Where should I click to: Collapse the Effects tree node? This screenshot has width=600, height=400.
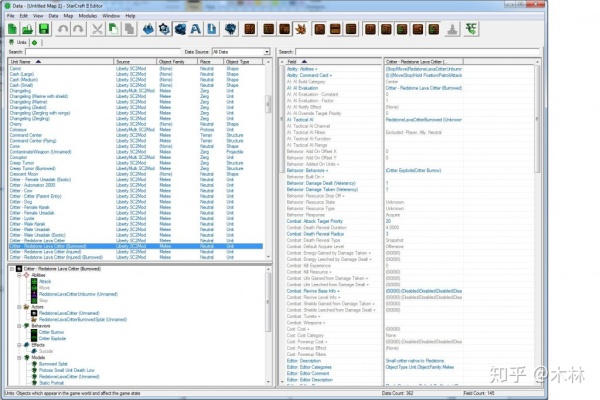click(19, 345)
